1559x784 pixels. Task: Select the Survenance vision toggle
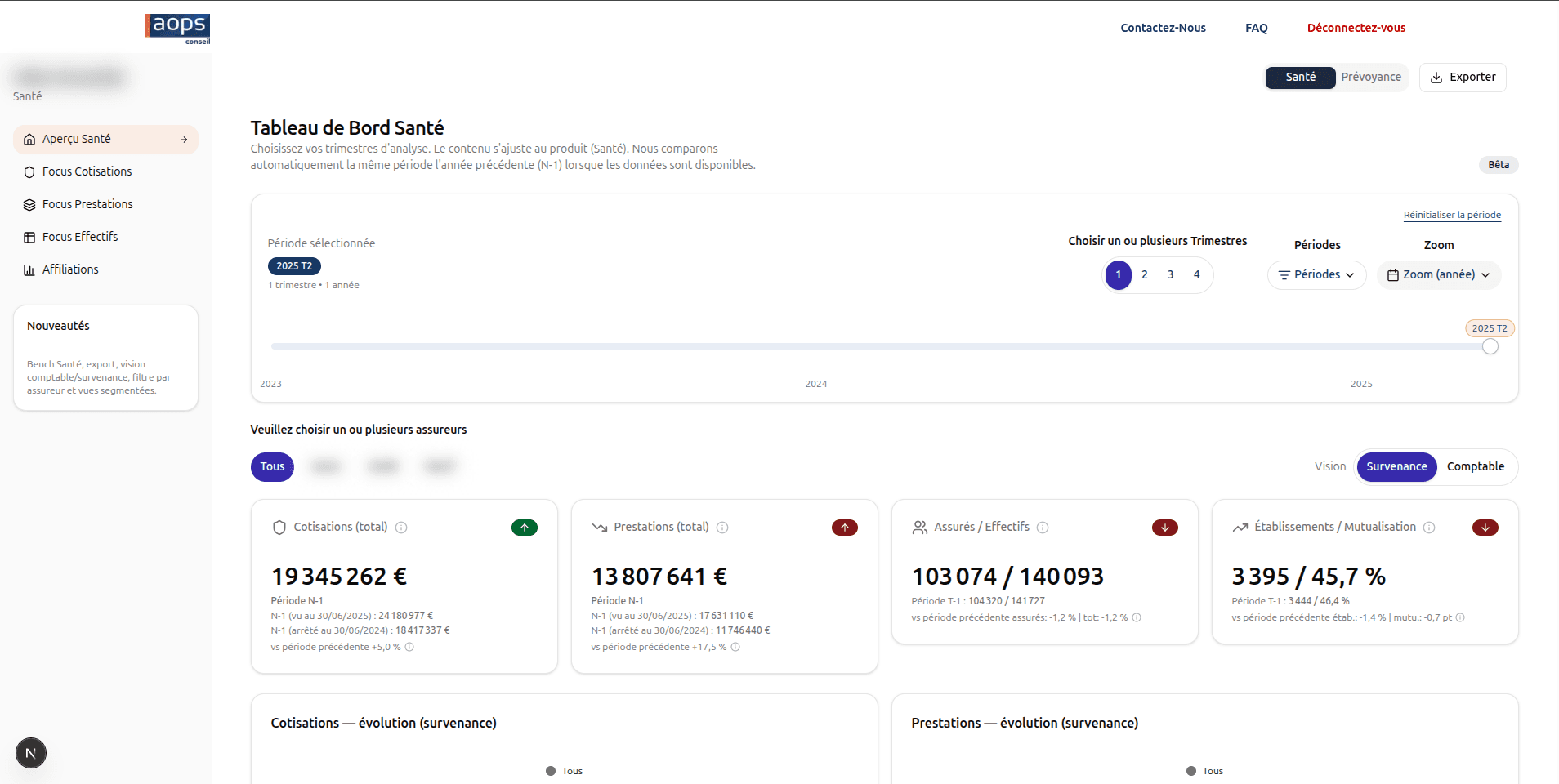click(x=1396, y=466)
